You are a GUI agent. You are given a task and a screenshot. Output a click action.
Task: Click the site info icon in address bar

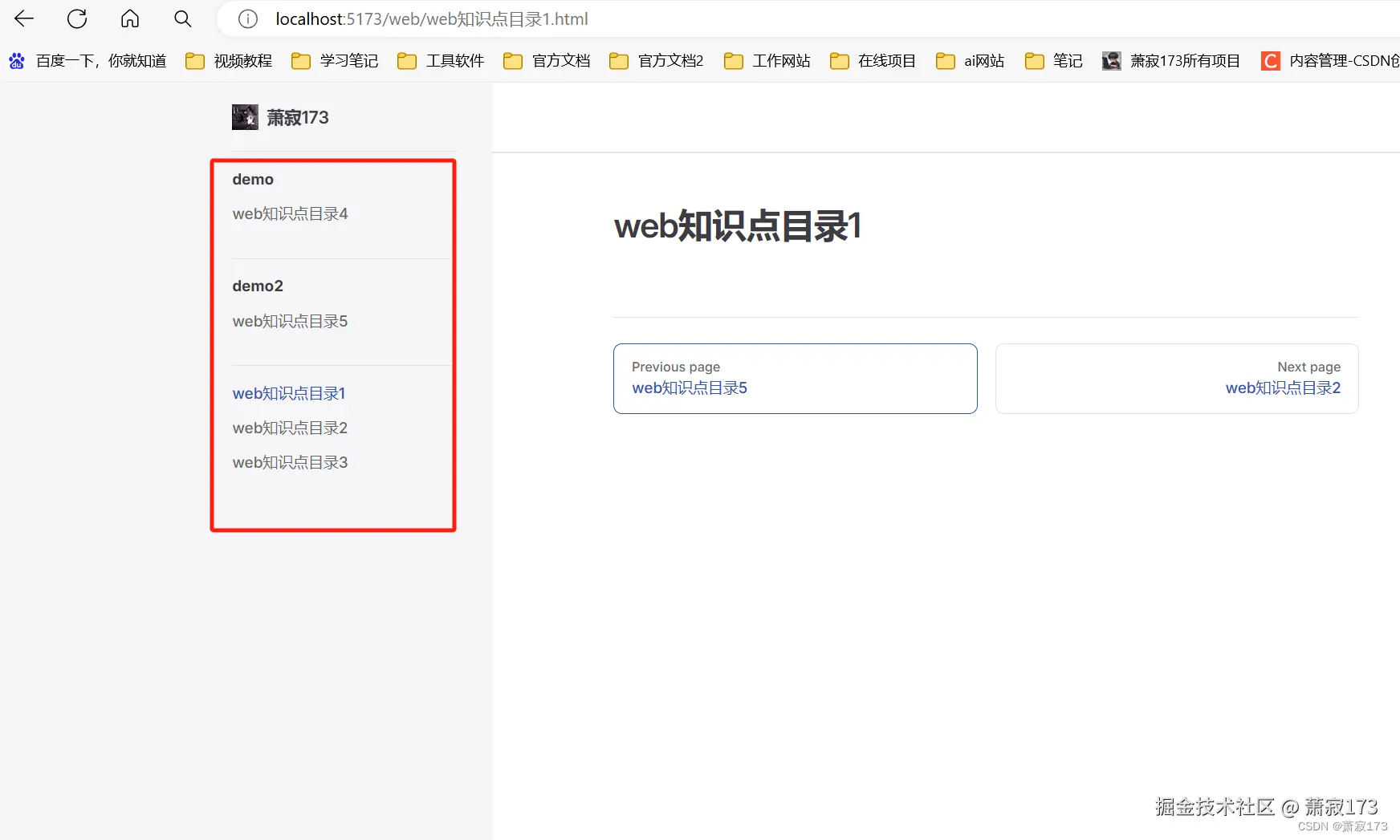coord(247,18)
